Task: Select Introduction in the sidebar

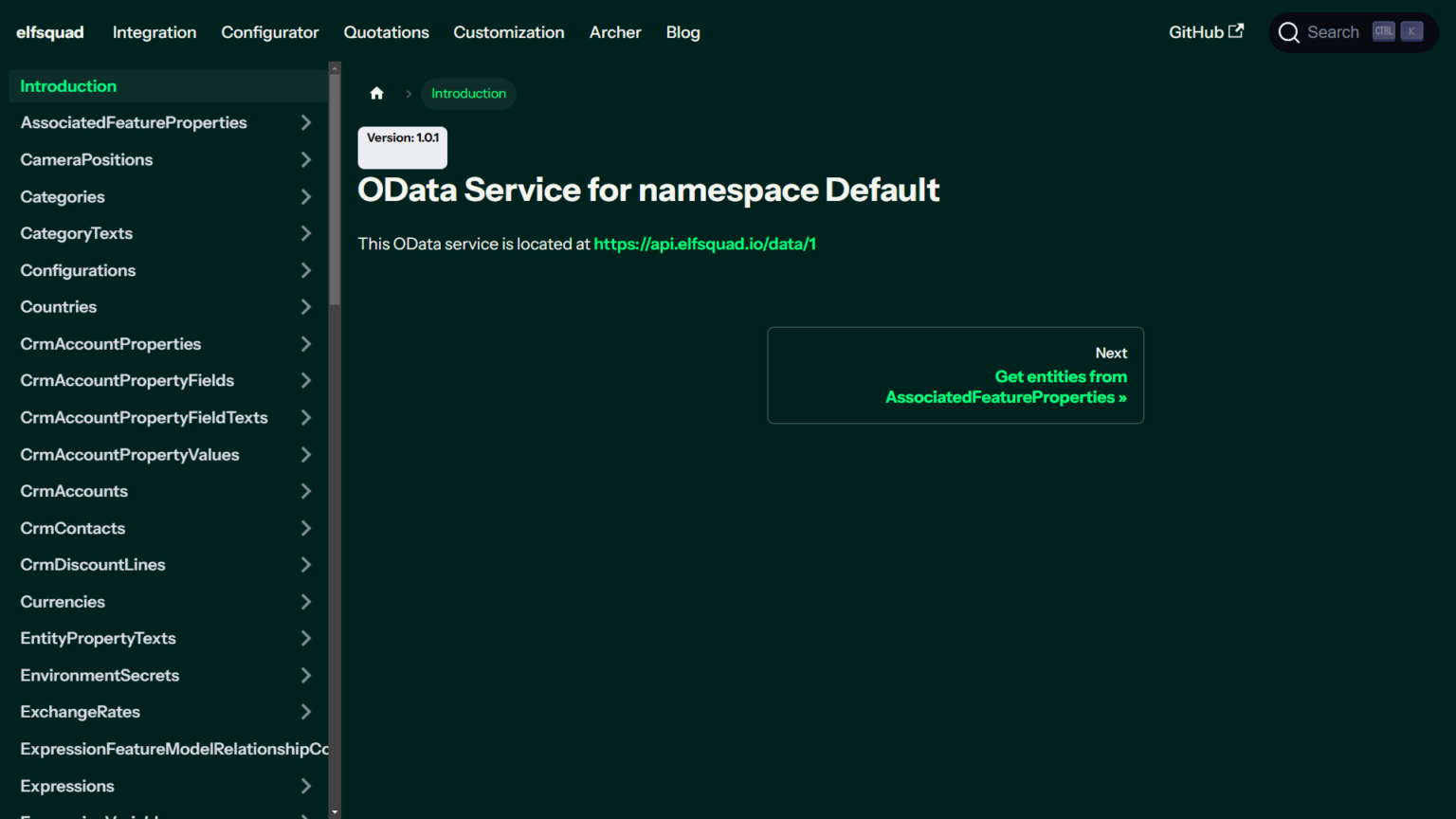Action: click(68, 86)
